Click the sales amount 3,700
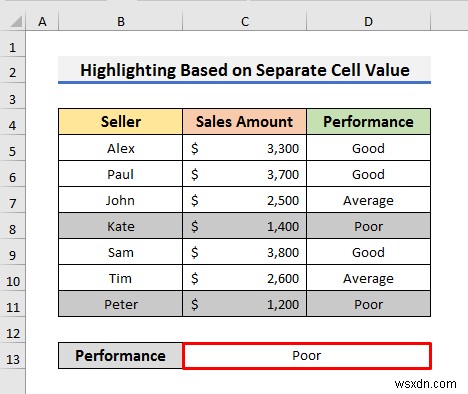This screenshot has height=394, width=468. [x=245, y=174]
